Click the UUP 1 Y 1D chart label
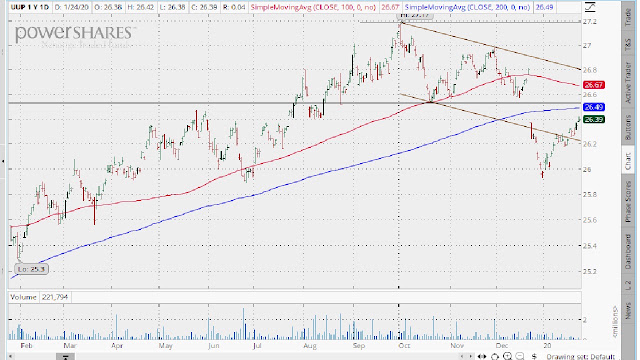Screen dimensions: 640x360 pyautogui.click(x=30, y=7)
